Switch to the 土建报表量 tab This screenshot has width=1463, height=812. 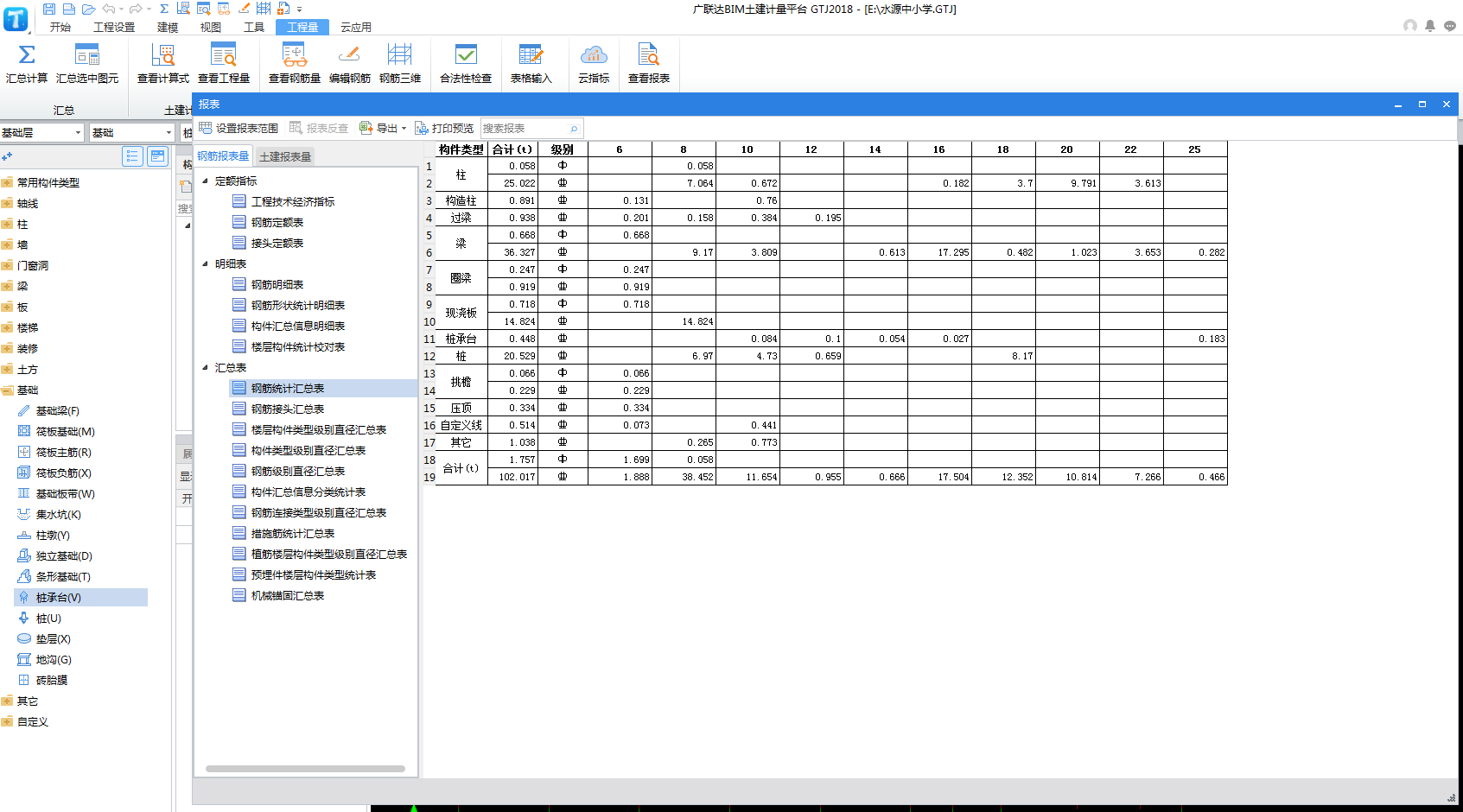[x=285, y=156]
